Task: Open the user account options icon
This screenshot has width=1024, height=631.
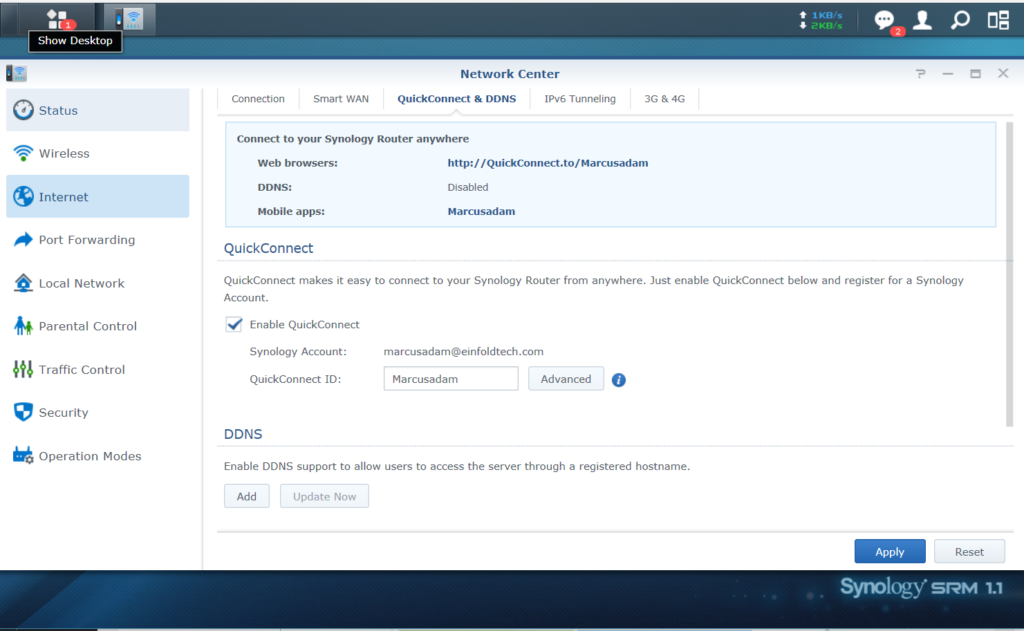Action: pyautogui.click(x=922, y=20)
